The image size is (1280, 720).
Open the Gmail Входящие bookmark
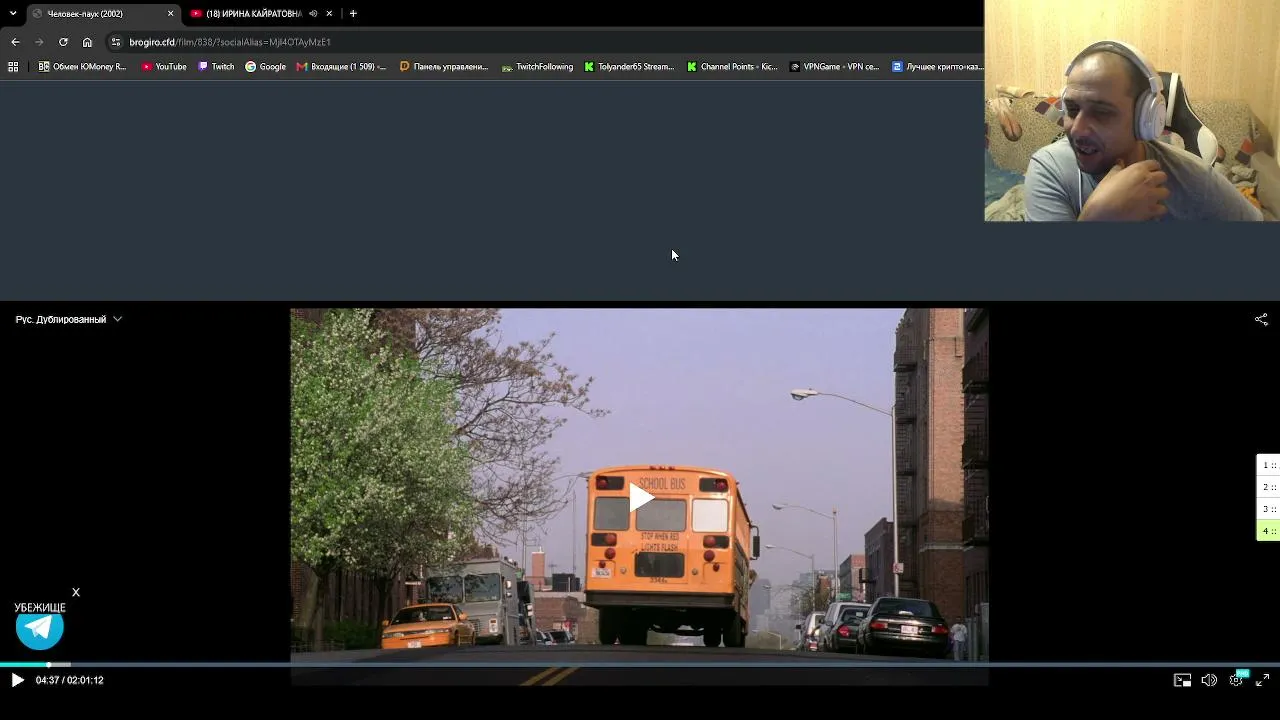point(341,67)
